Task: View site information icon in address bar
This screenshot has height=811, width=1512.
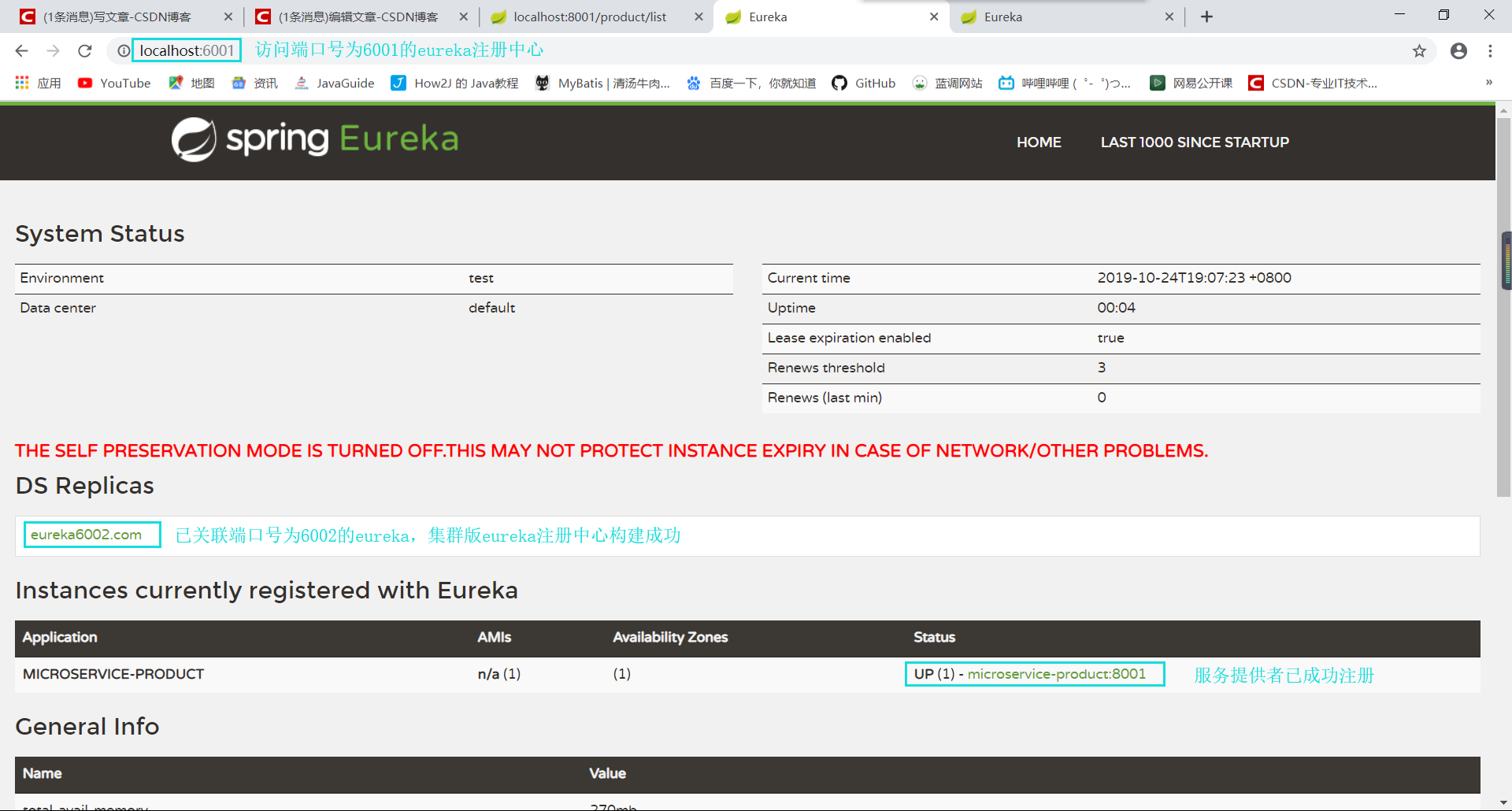Action: [x=124, y=51]
